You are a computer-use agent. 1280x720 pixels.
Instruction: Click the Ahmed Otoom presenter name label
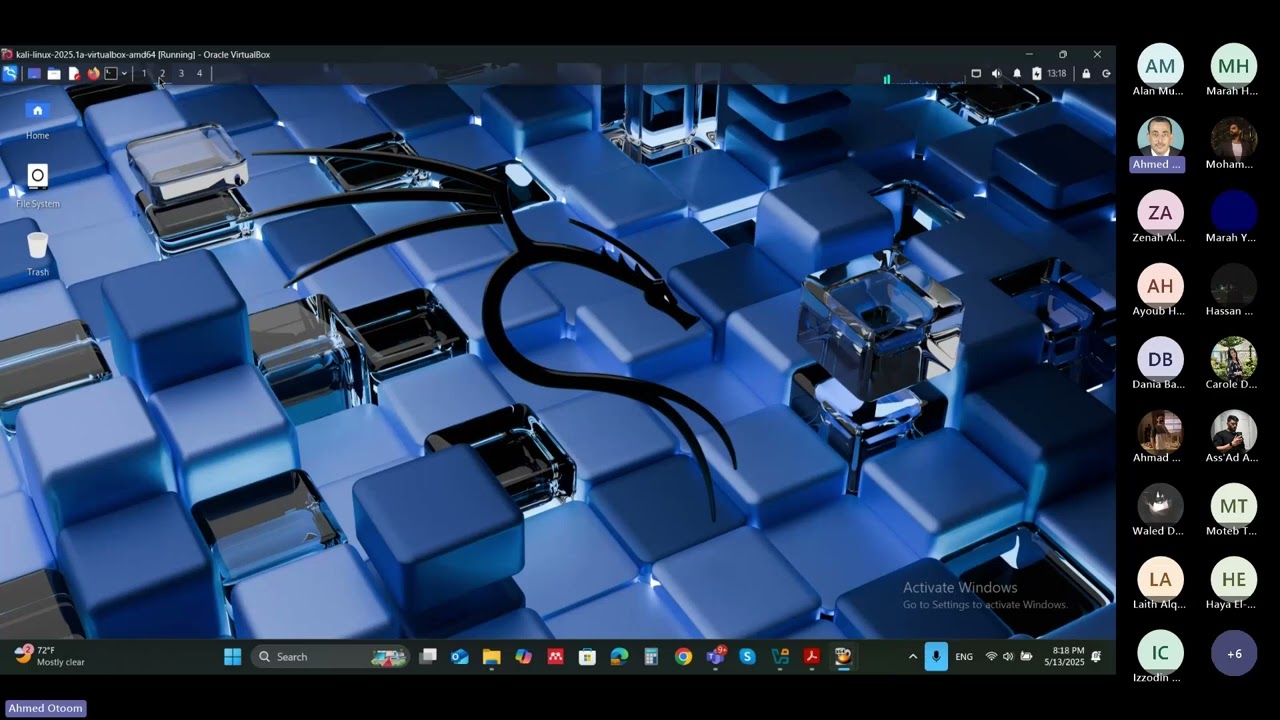click(x=46, y=708)
